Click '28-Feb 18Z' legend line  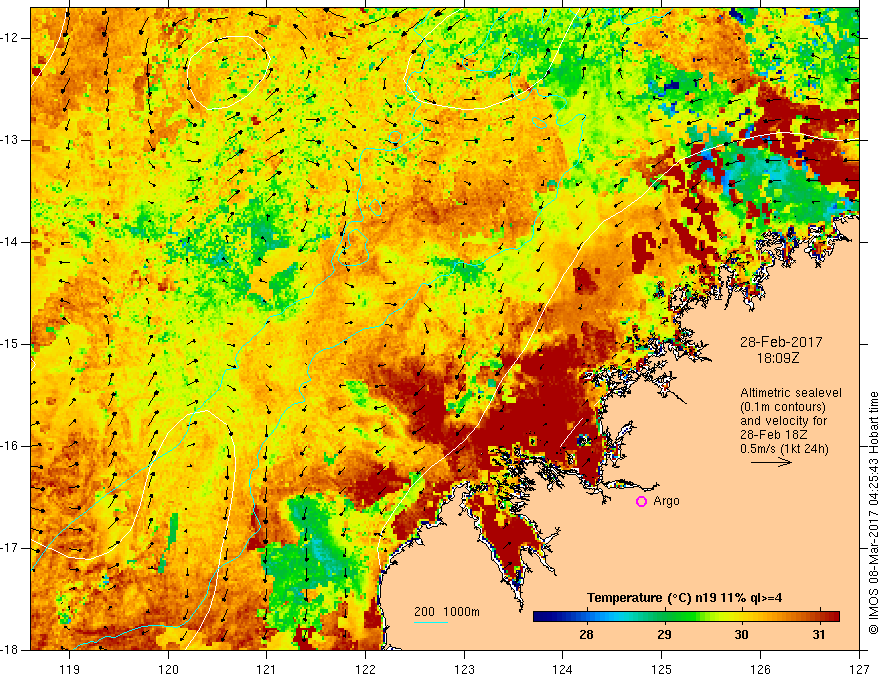point(773,435)
